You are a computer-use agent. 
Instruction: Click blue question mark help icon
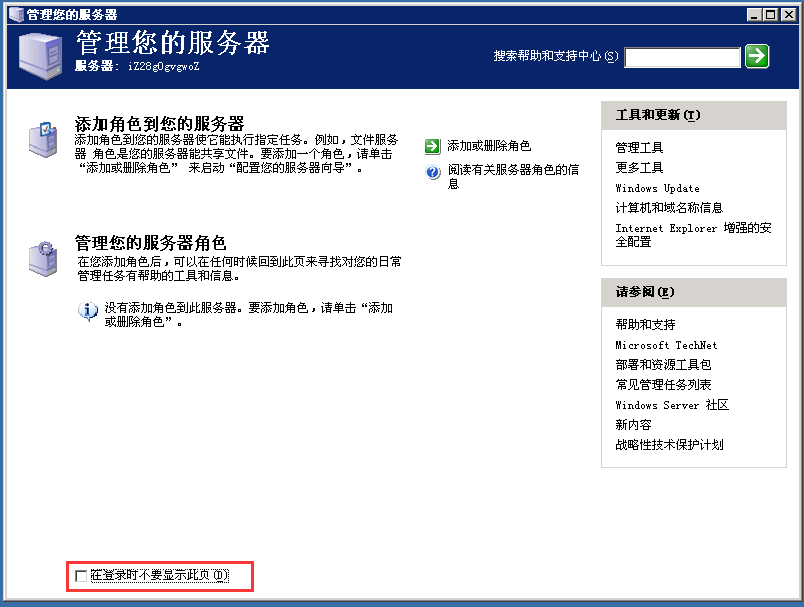pyautogui.click(x=432, y=172)
